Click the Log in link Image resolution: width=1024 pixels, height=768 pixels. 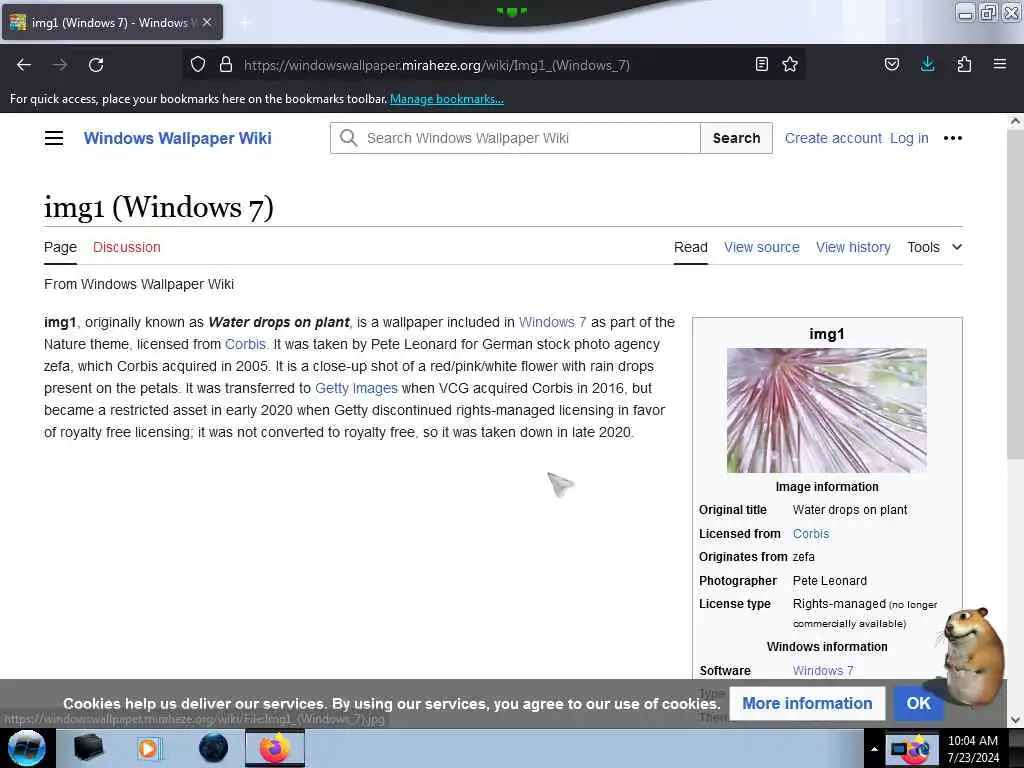909,138
